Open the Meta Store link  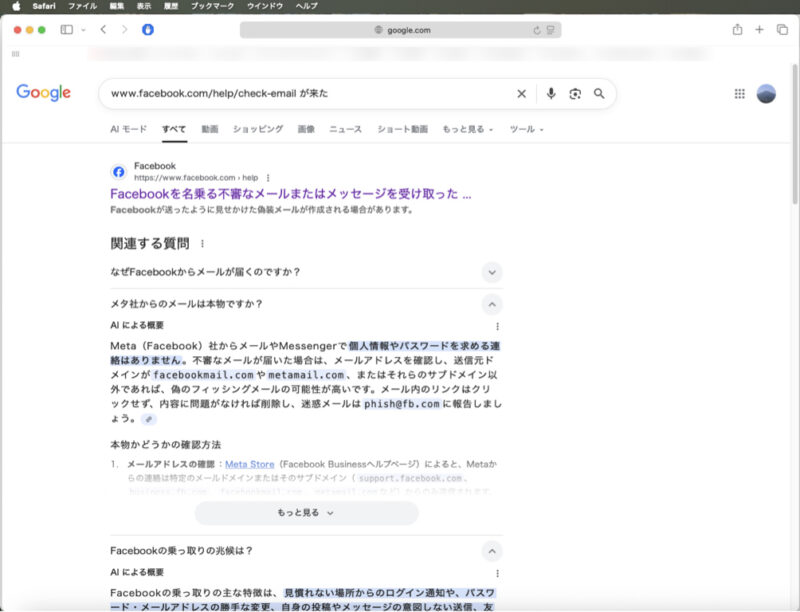(x=249, y=465)
